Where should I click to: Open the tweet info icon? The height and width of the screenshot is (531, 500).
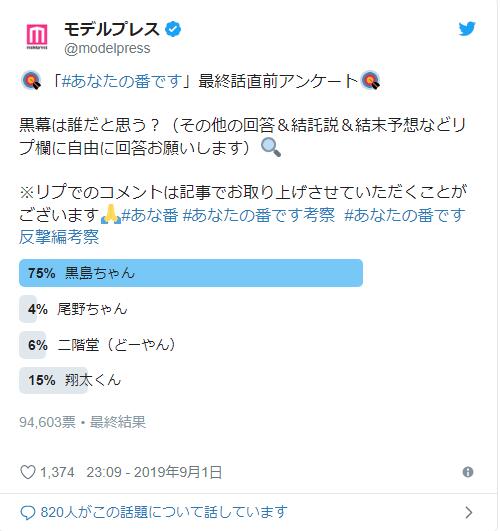click(x=468, y=472)
